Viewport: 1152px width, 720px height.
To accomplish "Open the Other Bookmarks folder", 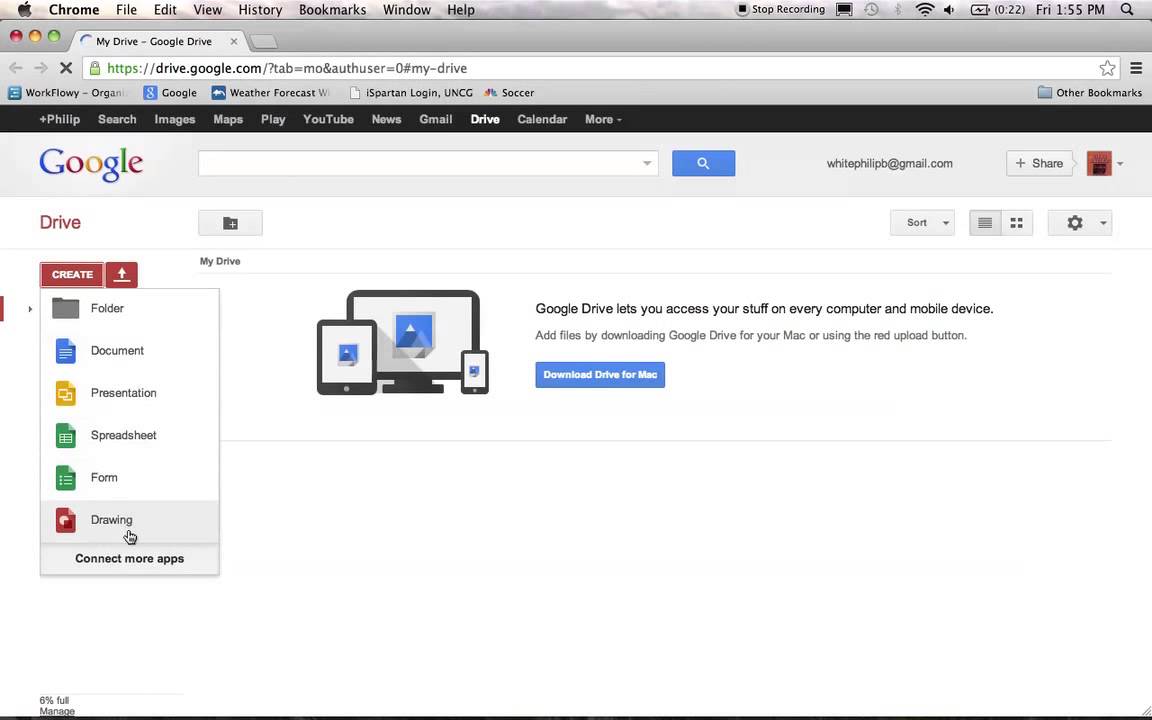I will click(1090, 93).
